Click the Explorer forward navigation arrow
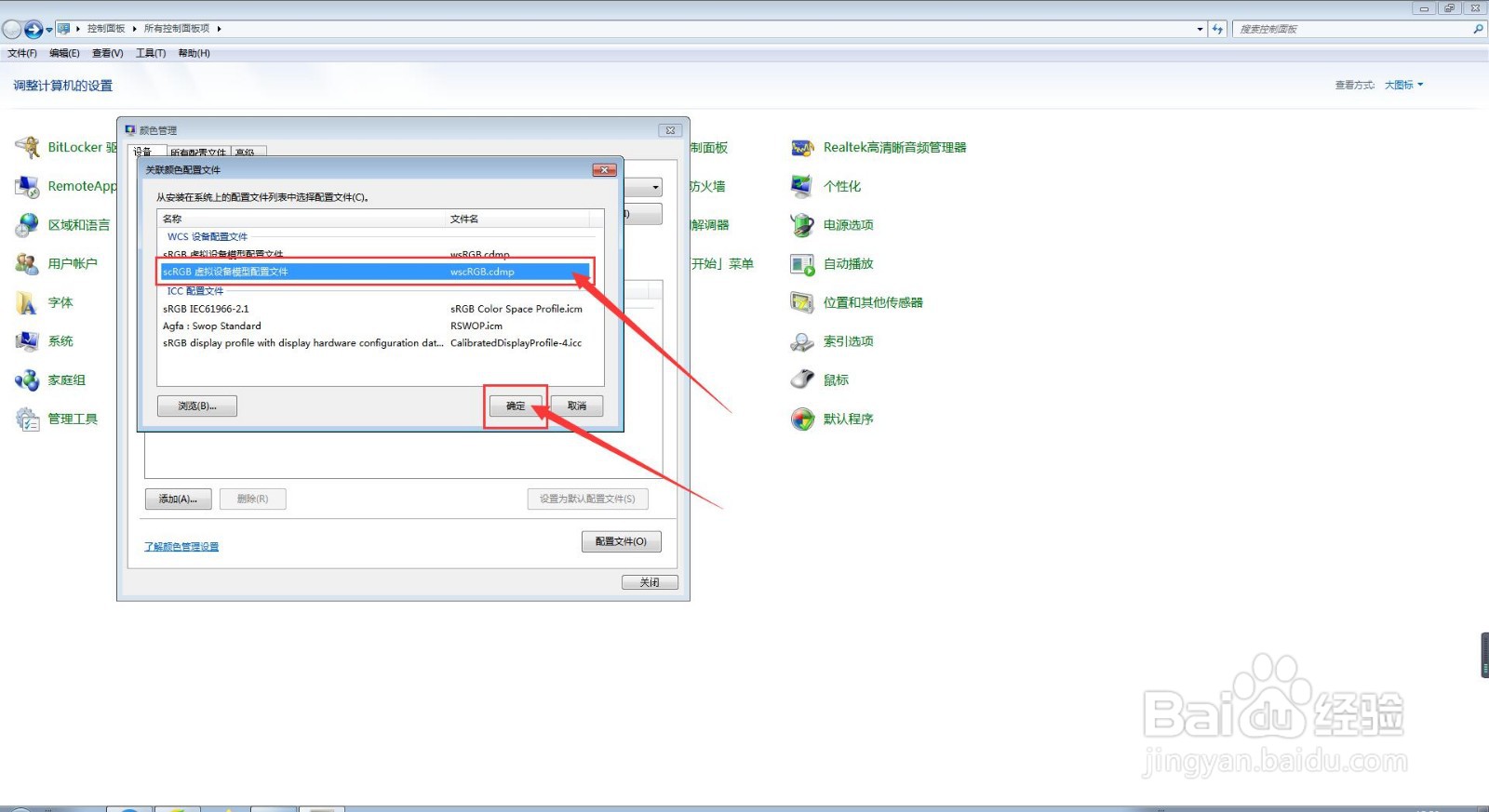The width and height of the screenshot is (1489, 812). coord(34,29)
